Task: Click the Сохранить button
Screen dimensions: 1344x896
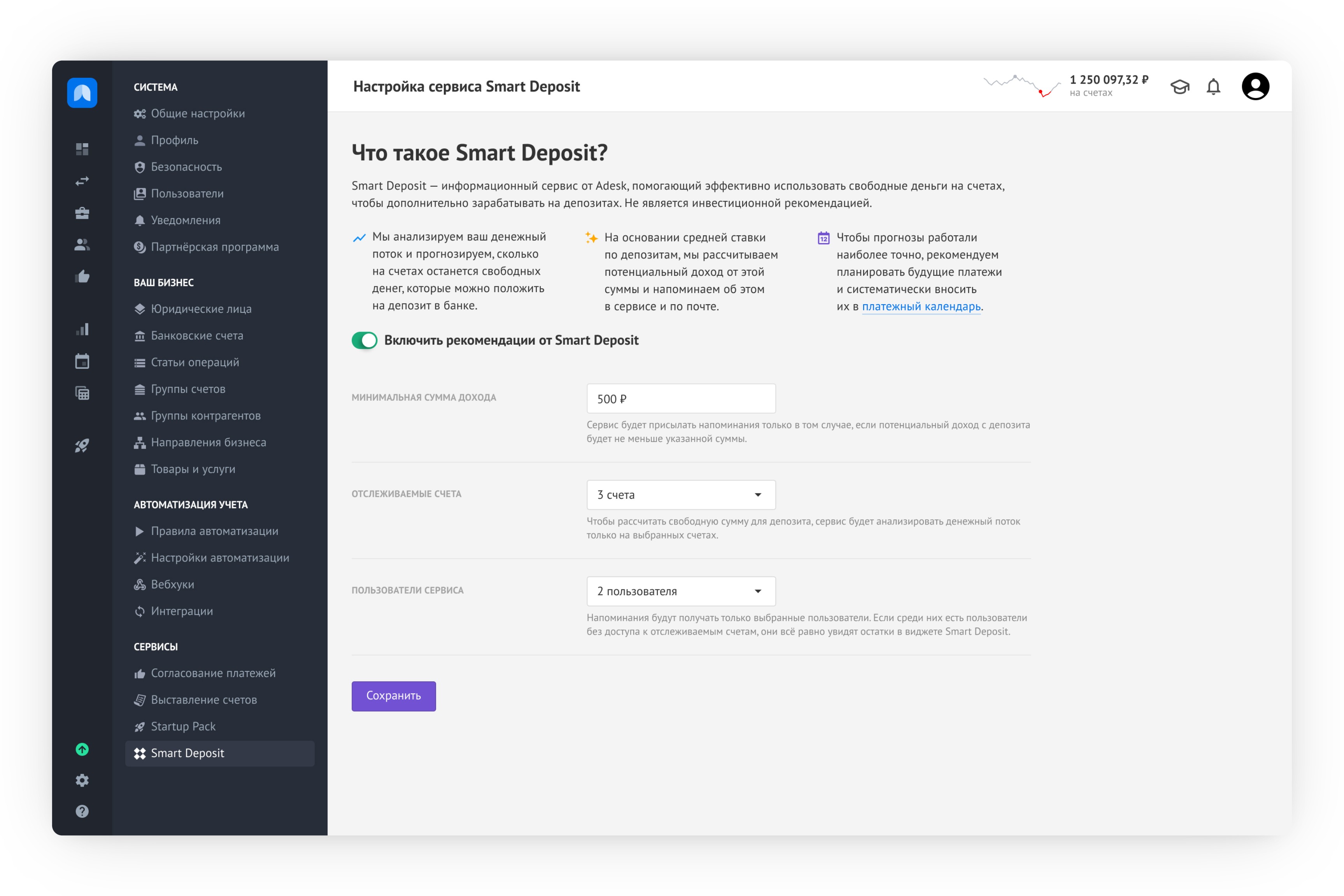Action: 394,696
